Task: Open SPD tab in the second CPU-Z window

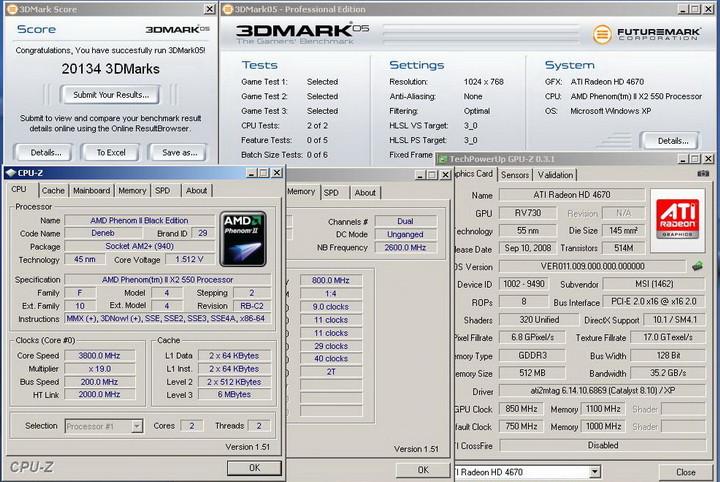Action: click(x=331, y=193)
